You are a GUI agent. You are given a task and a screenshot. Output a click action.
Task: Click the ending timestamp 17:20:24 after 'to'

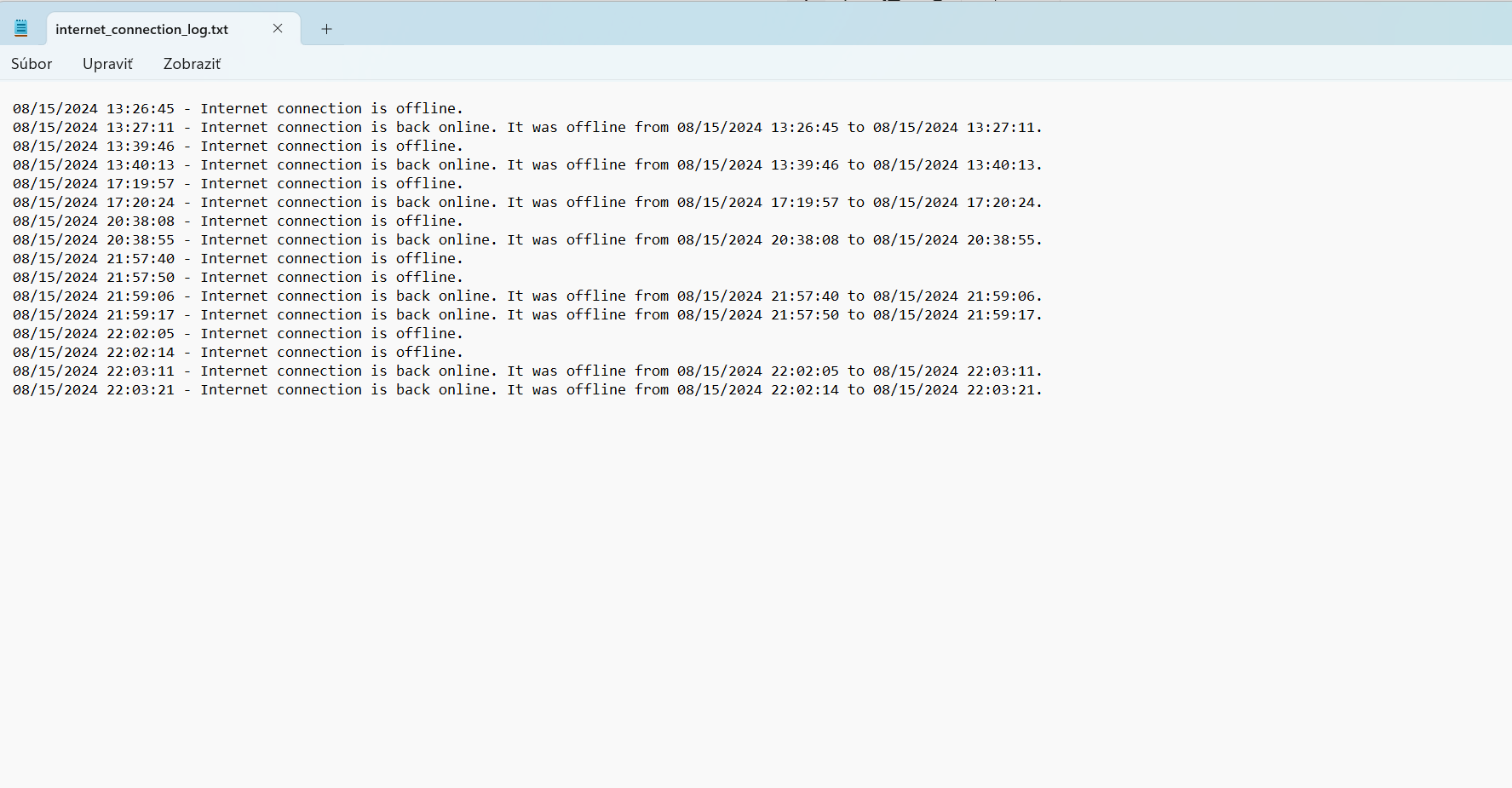(x=1000, y=203)
